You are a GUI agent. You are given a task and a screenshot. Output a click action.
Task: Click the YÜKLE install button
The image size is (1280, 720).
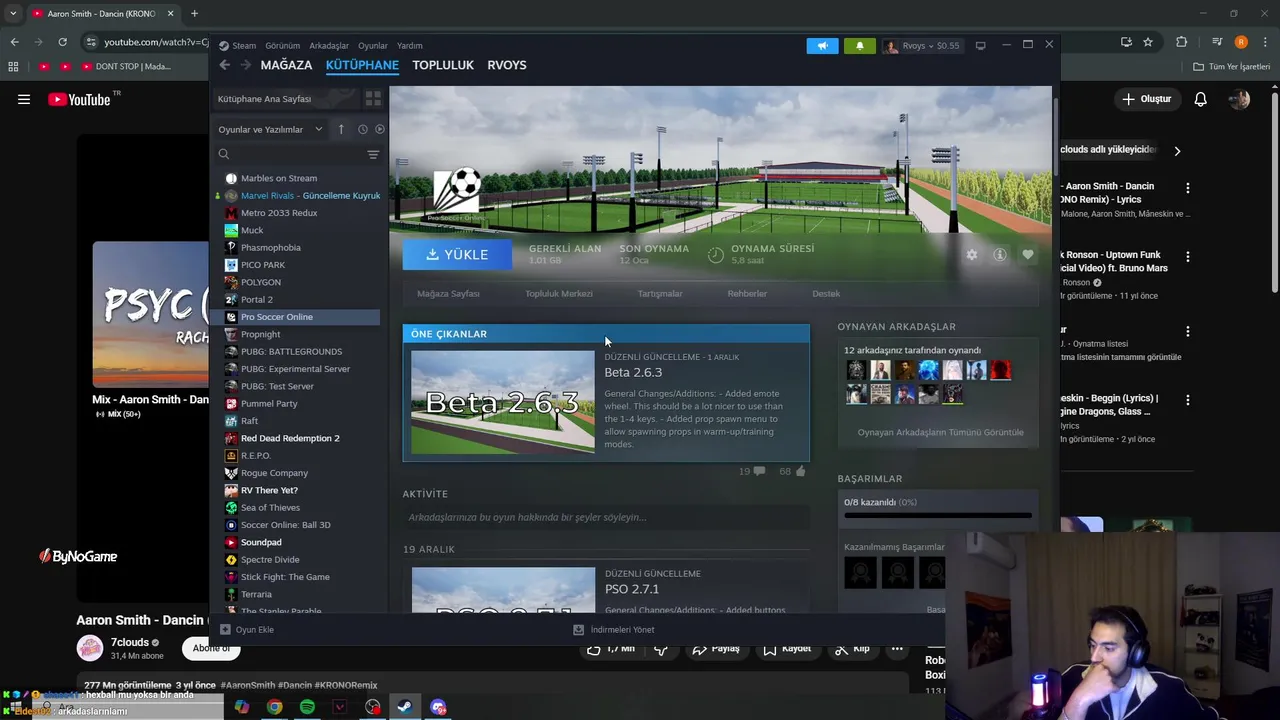pyautogui.click(x=457, y=255)
